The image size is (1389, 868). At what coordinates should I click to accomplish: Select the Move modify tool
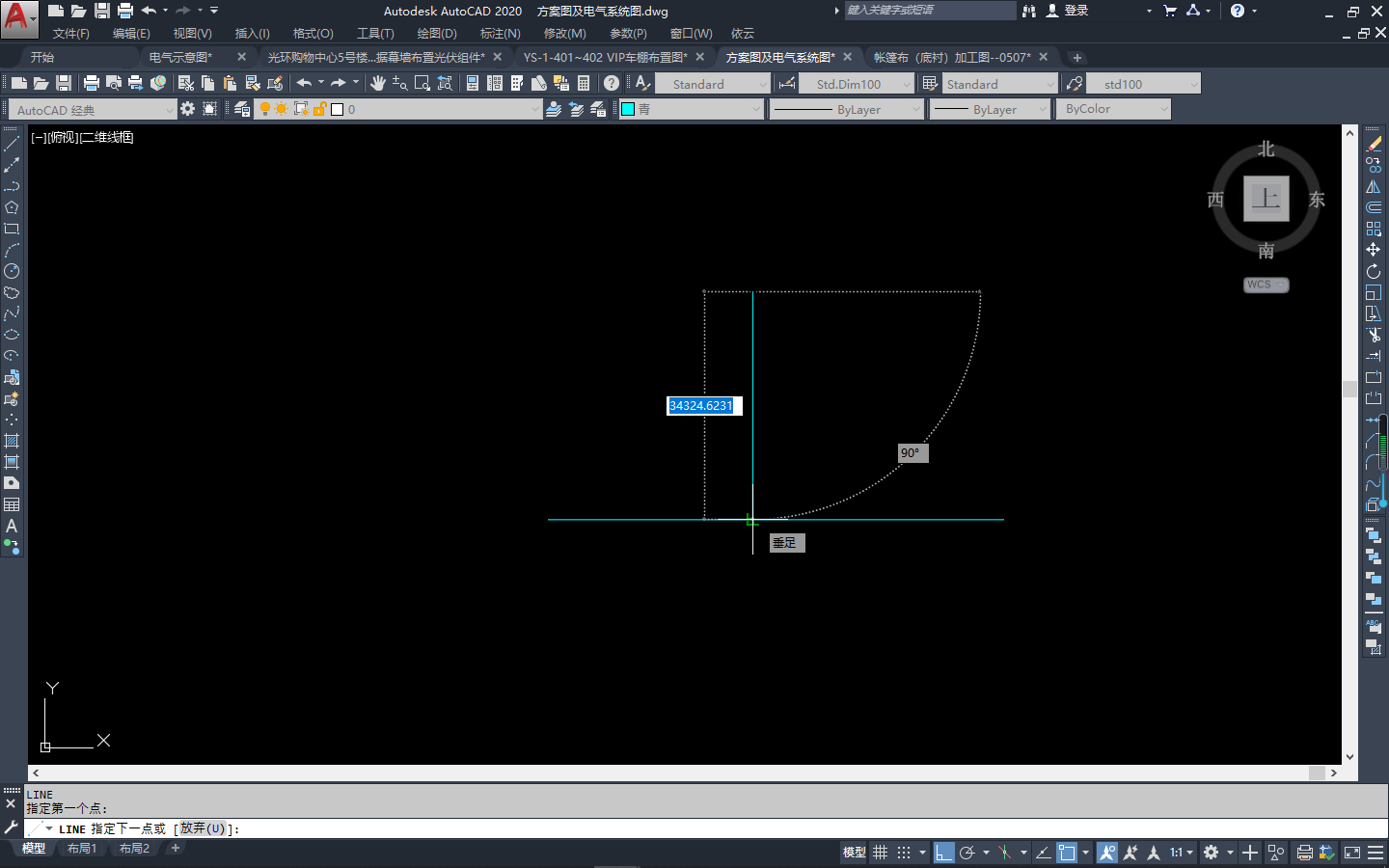[x=1374, y=250]
